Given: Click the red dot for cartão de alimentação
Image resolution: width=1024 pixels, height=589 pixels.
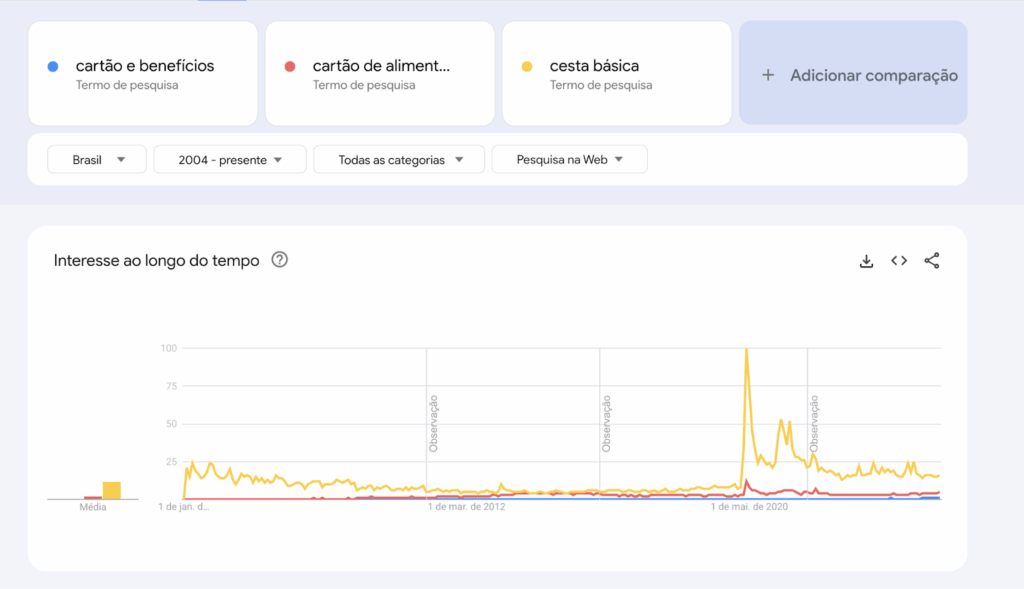Looking at the screenshot, I should click(x=289, y=67).
